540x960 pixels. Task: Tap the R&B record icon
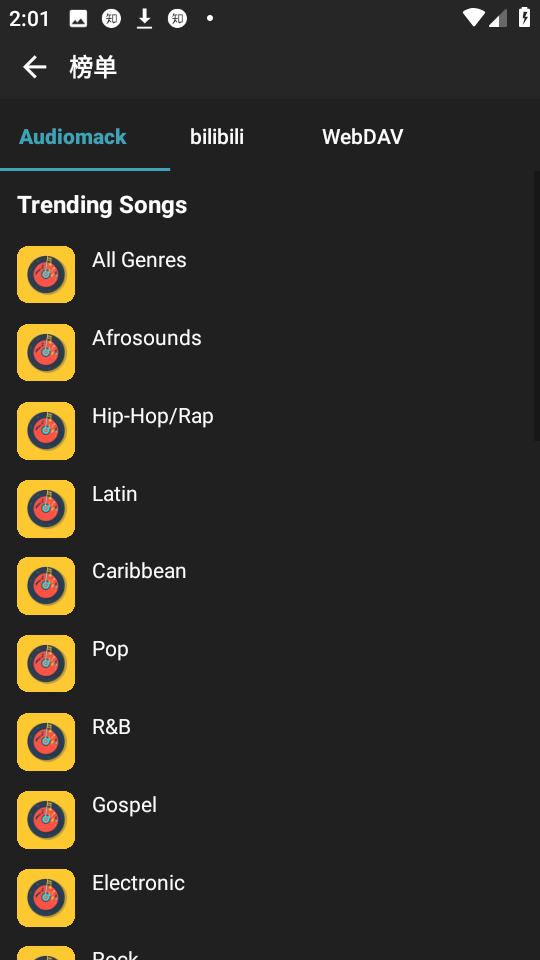pyautogui.click(x=46, y=741)
